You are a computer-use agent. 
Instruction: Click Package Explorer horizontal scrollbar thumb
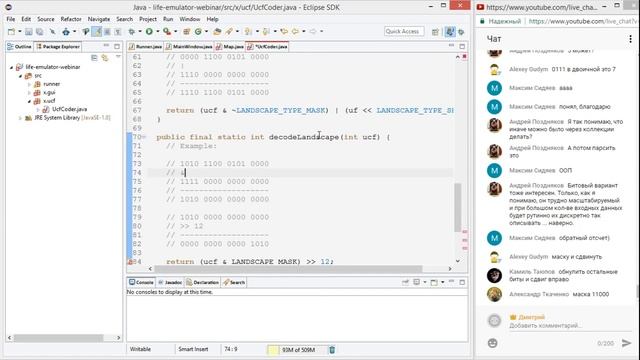[58, 338]
